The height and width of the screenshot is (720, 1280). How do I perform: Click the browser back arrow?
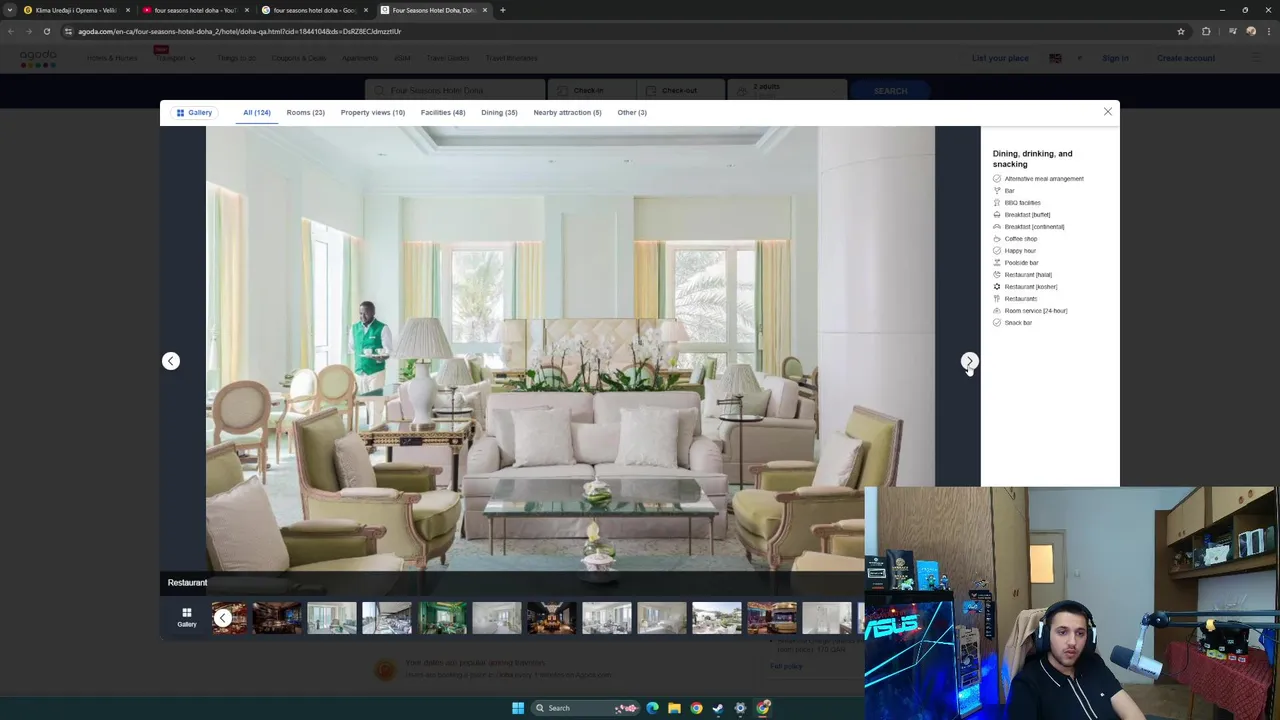(11, 31)
